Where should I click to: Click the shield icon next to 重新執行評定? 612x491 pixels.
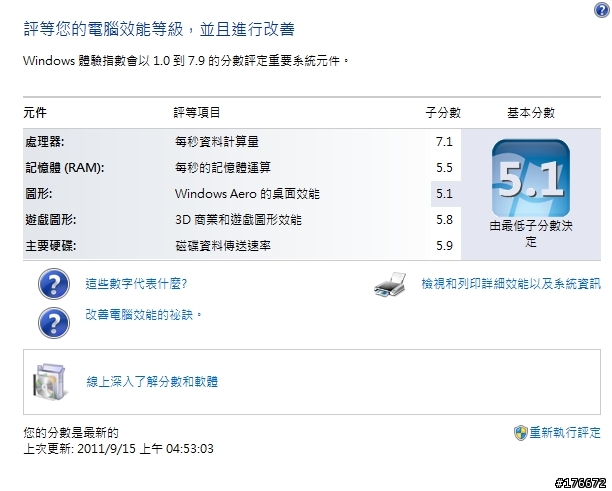coord(521,433)
